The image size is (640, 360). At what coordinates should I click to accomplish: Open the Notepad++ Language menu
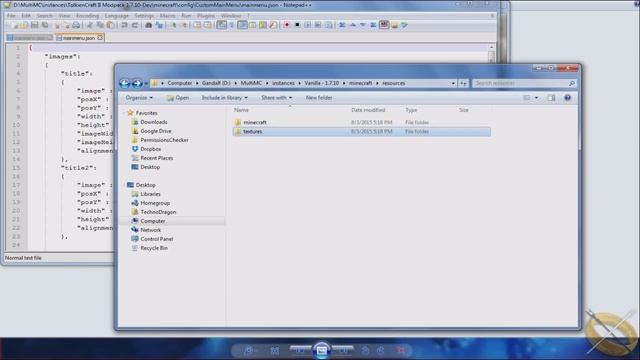(117, 16)
